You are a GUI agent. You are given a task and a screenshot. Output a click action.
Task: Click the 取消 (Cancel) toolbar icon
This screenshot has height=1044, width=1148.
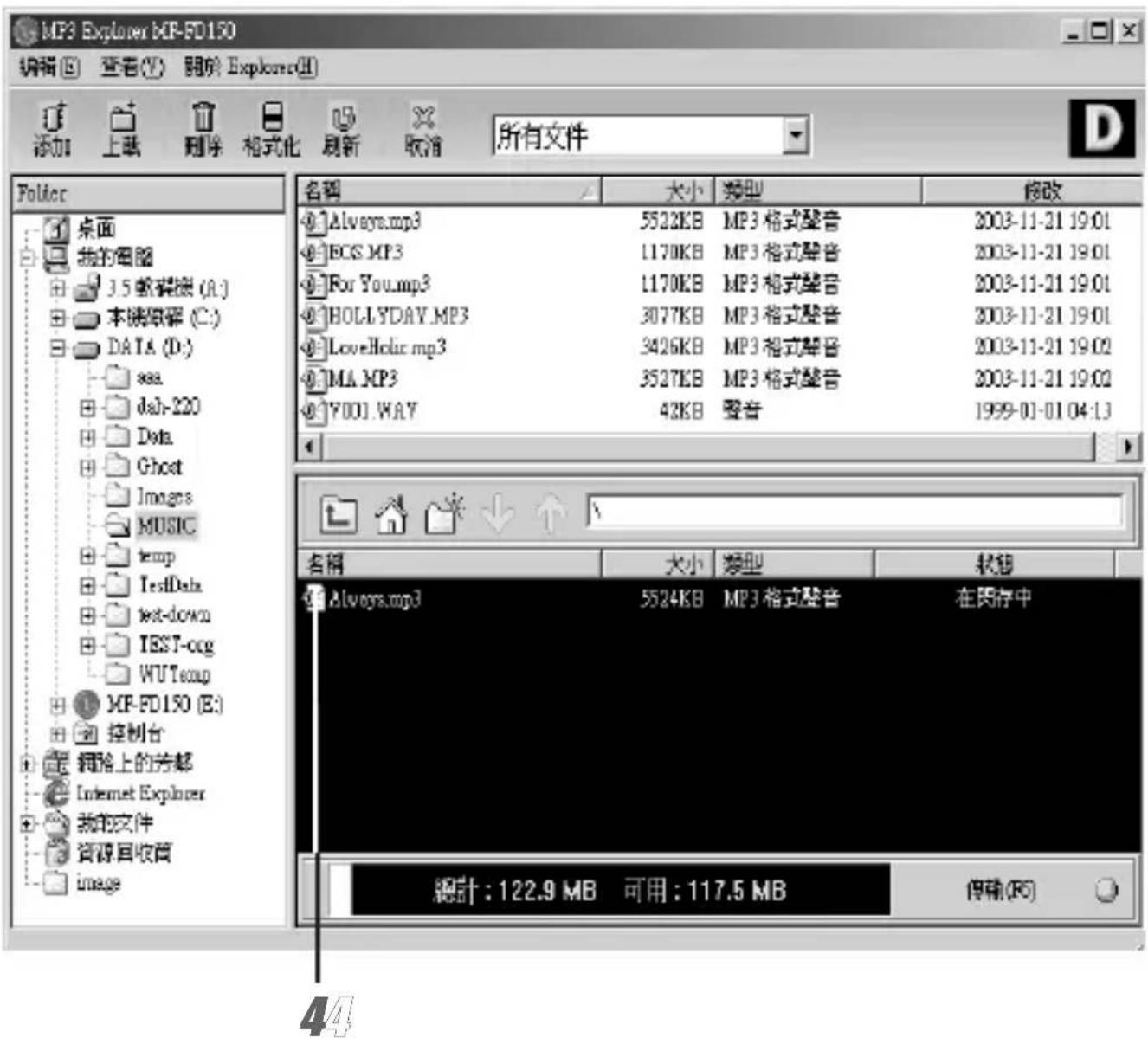click(x=423, y=130)
